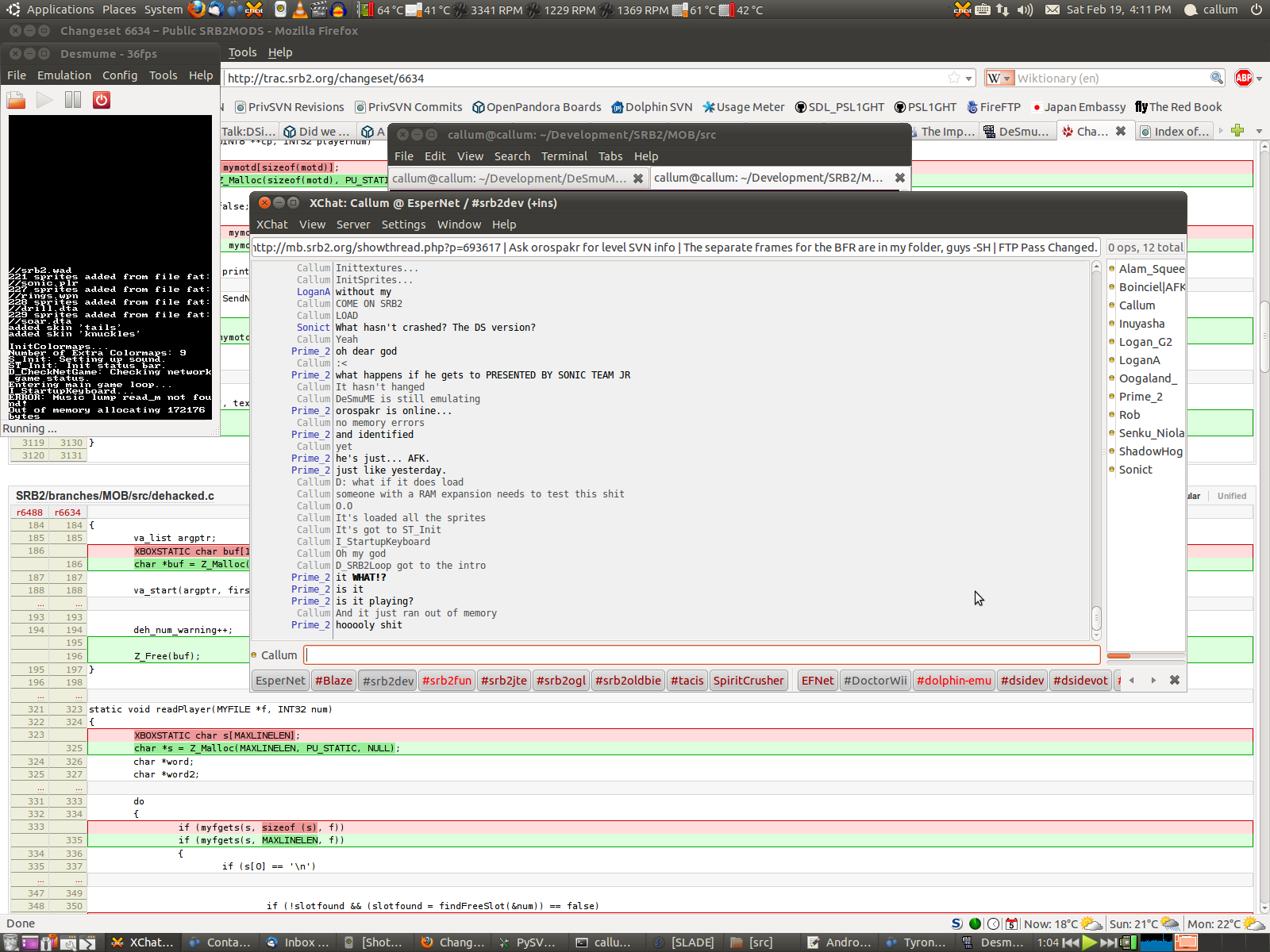Open Config menu in Desmume
Image resolution: width=1270 pixels, height=952 pixels.
120,75
